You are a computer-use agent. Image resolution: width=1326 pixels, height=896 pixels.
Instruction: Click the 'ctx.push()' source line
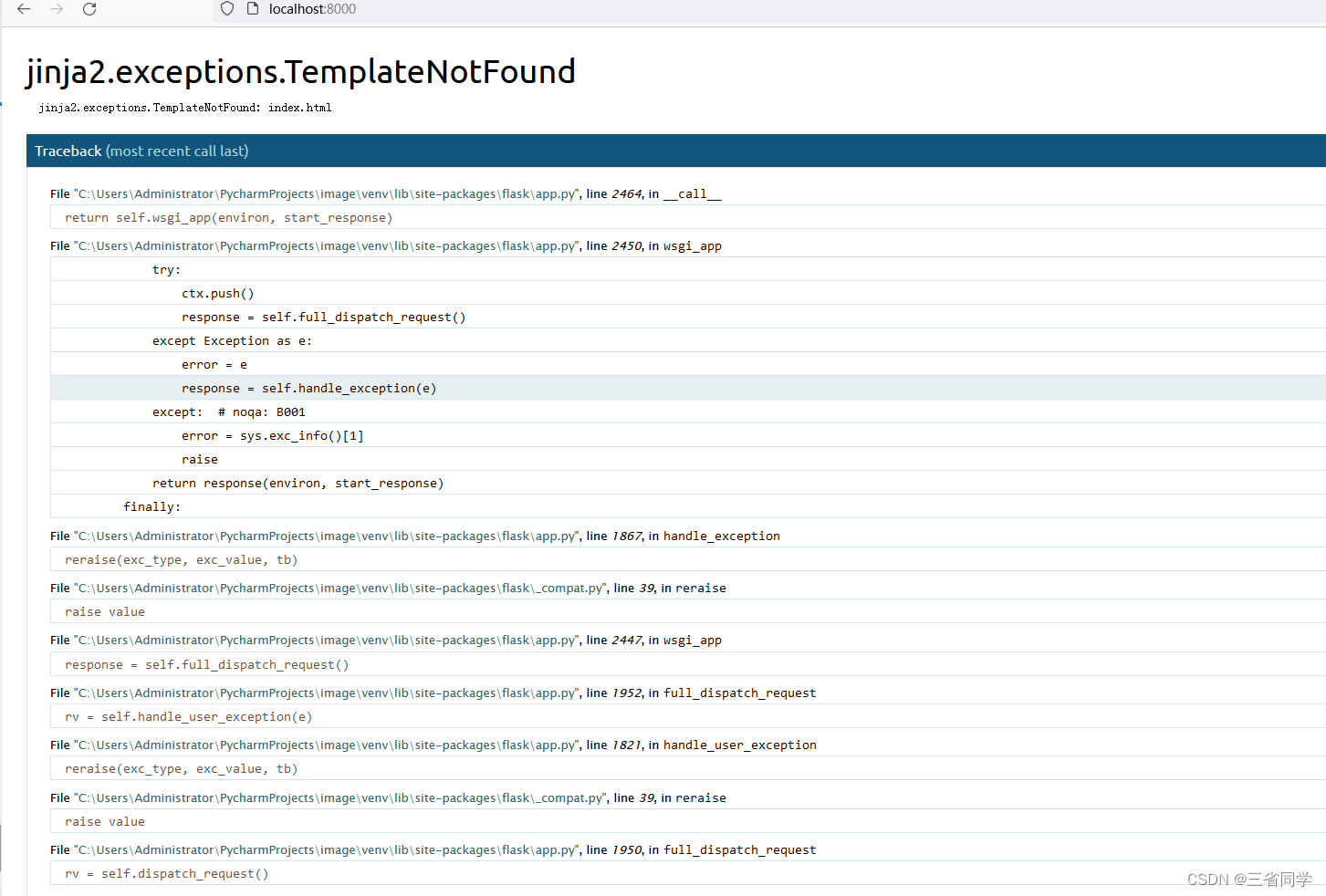[688, 293]
